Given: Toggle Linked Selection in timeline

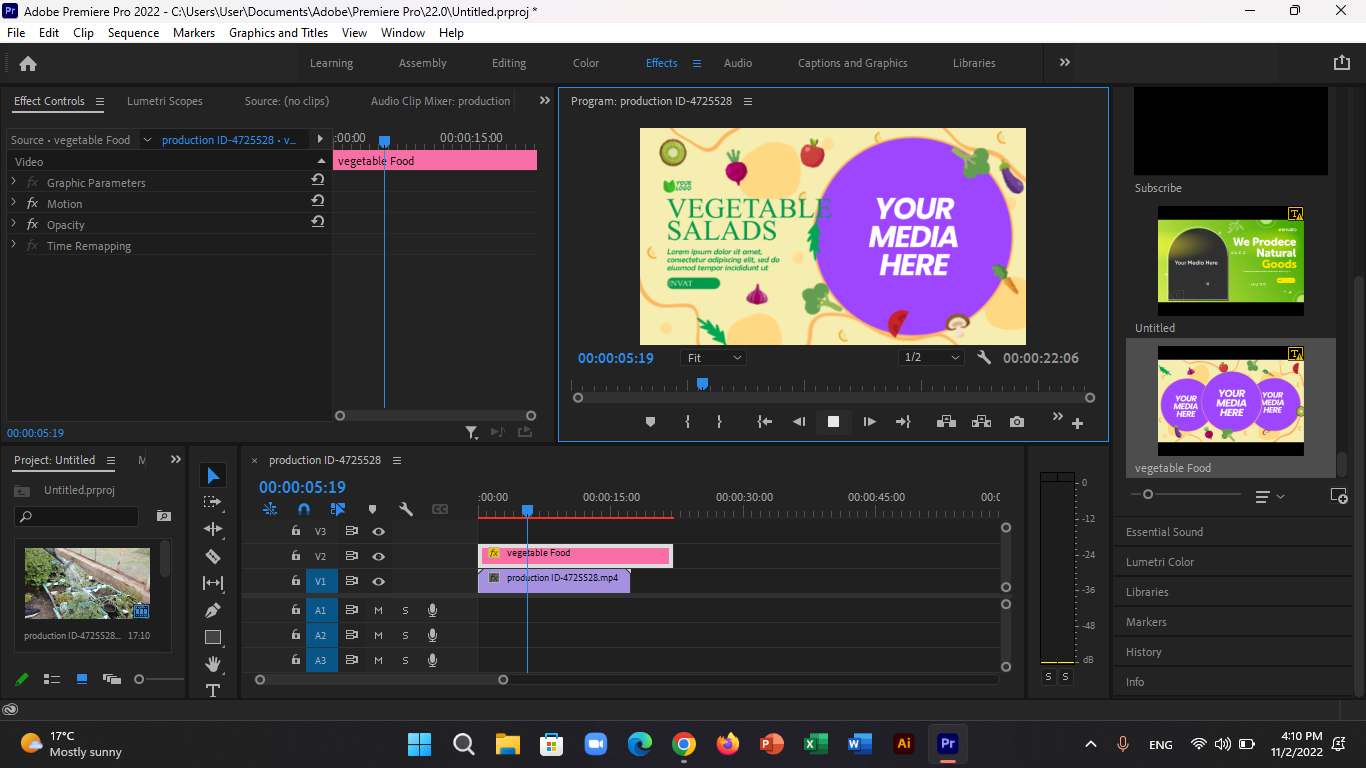Looking at the screenshot, I should click(x=338, y=509).
